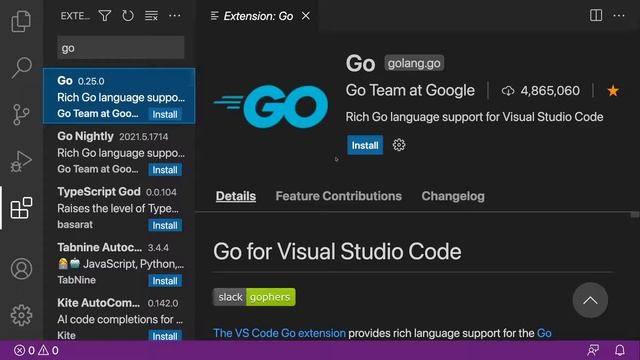Image resolution: width=640 pixels, height=360 pixels.
Task: Open the Go extension manage gear
Action: (399, 145)
